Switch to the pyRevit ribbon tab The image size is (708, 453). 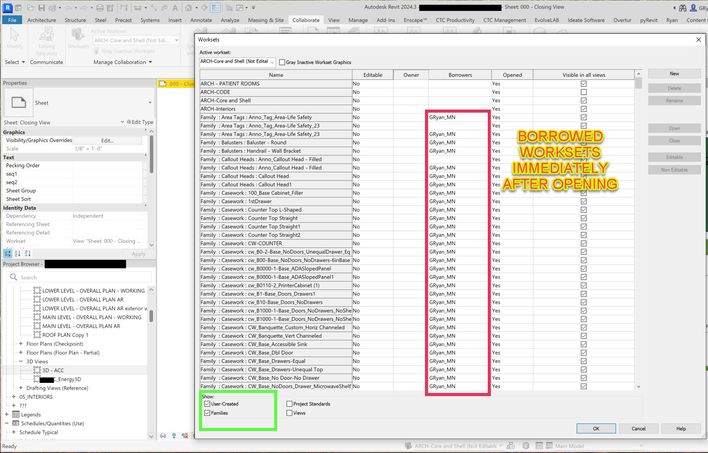(x=648, y=20)
